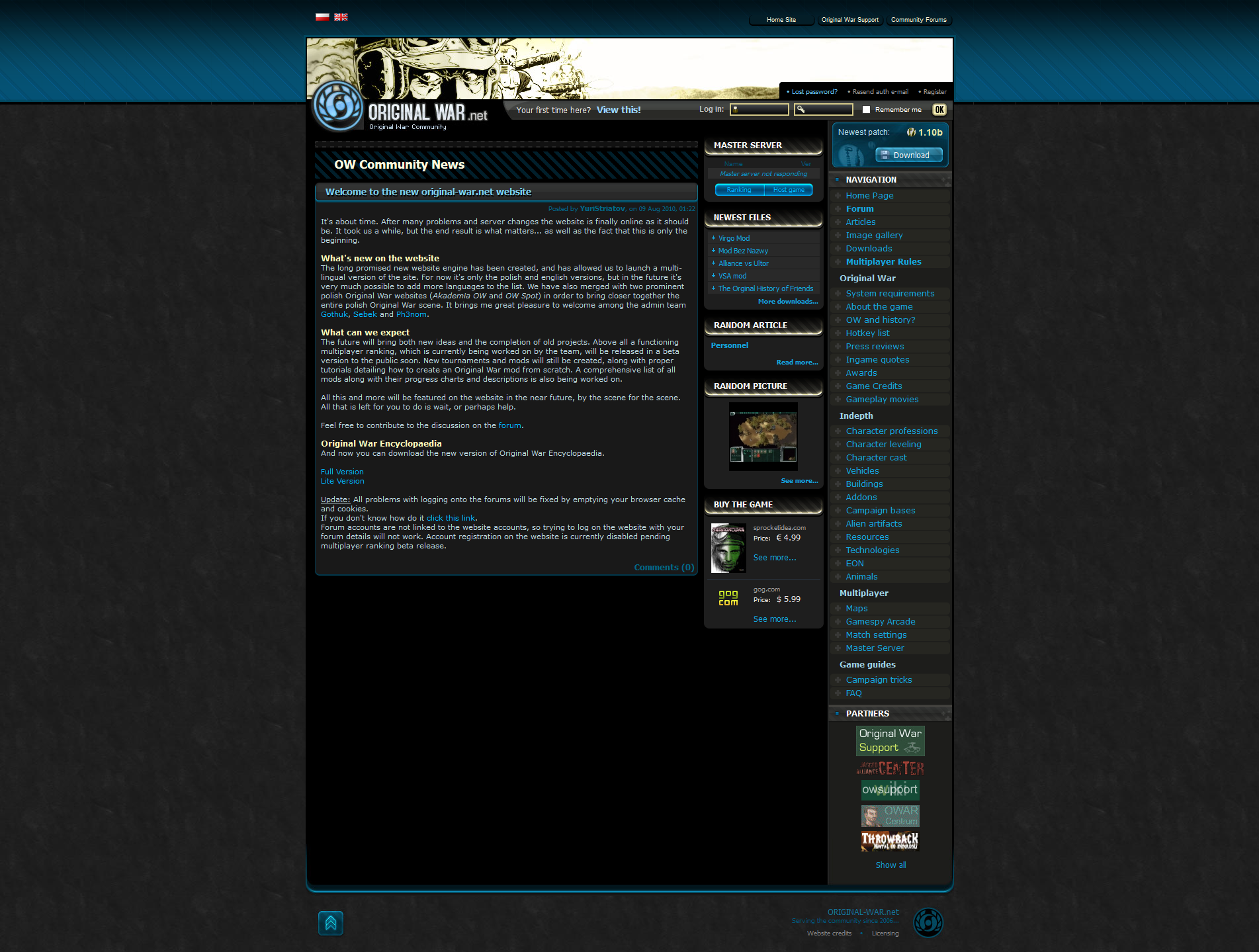Open the Personnel random article
The image size is (1259, 952).
click(730, 345)
